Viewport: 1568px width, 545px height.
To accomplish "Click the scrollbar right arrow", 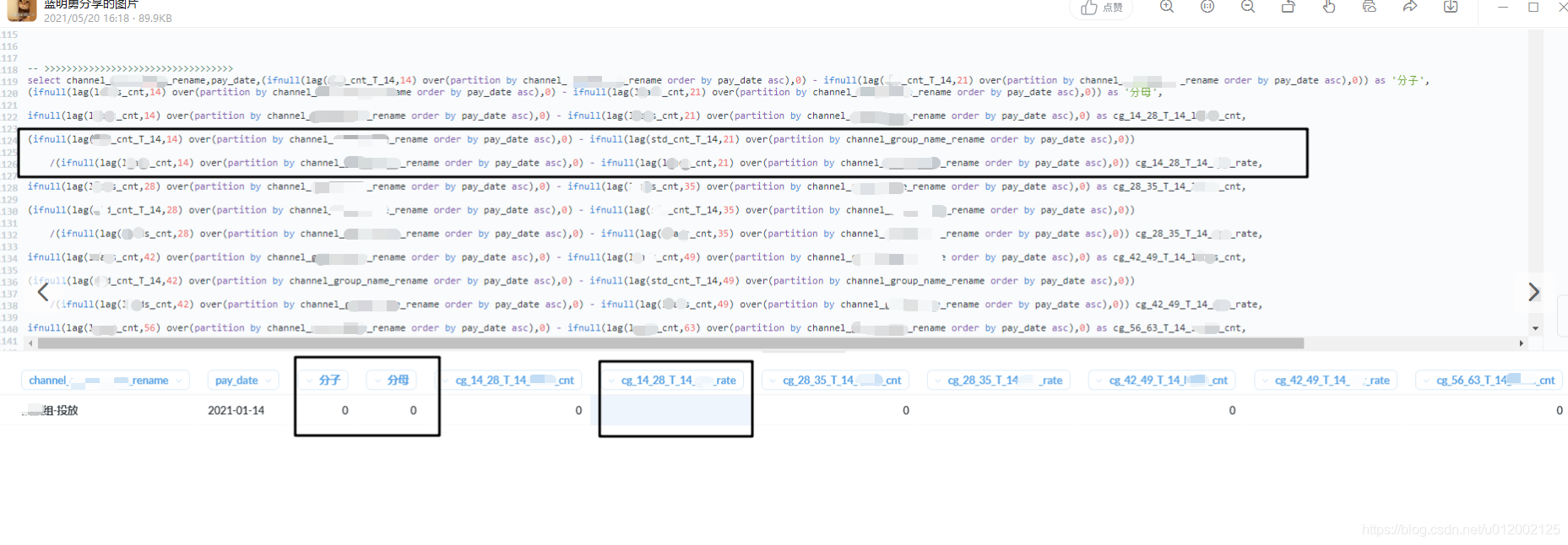I will click(x=1522, y=343).
